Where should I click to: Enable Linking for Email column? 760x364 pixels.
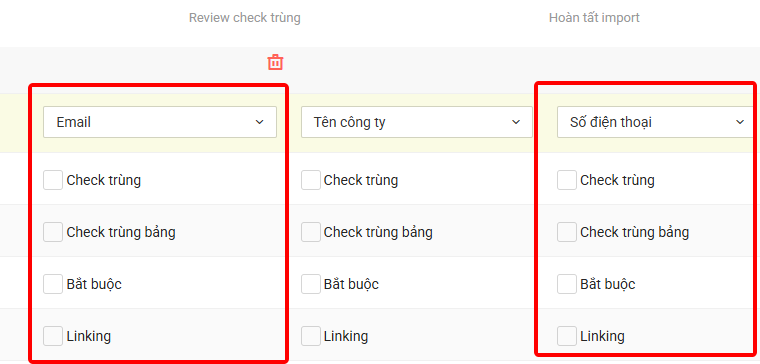(x=53, y=336)
